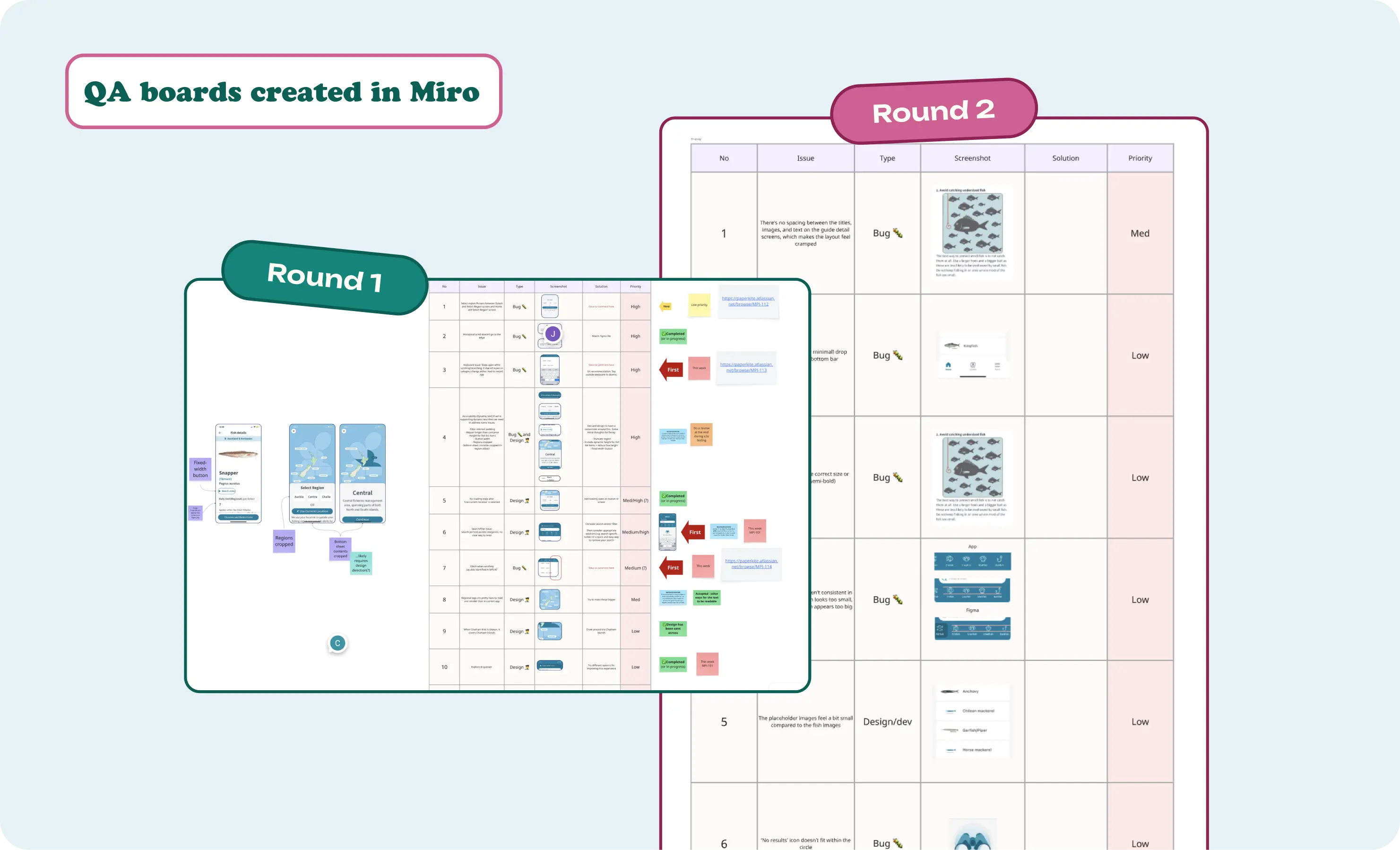Click the 'Round 1' board label
Image resolution: width=1400 pixels, height=850 pixels.
pyautogui.click(x=324, y=278)
